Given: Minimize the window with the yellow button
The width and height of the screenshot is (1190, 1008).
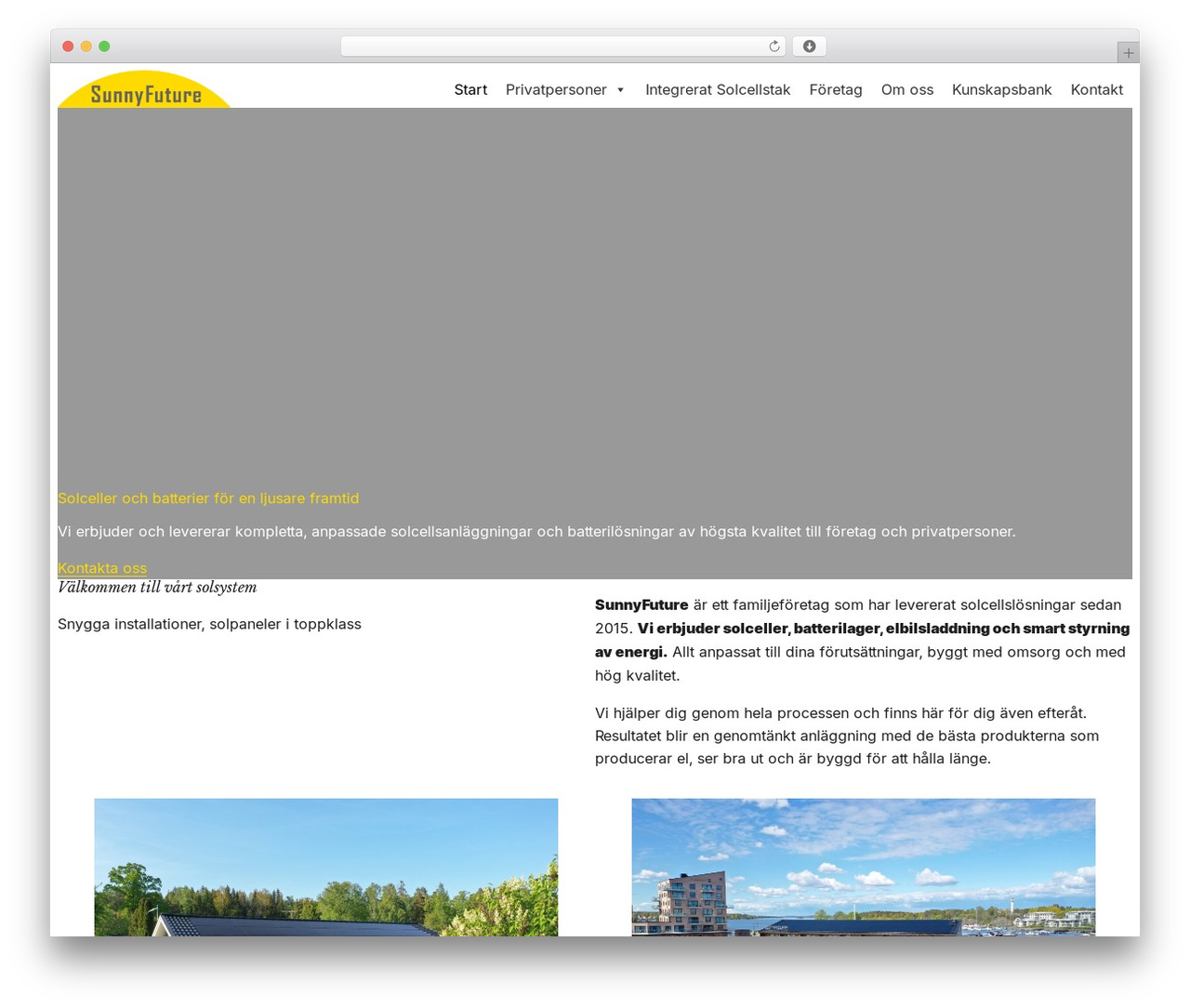Looking at the screenshot, I should click(x=86, y=46).
